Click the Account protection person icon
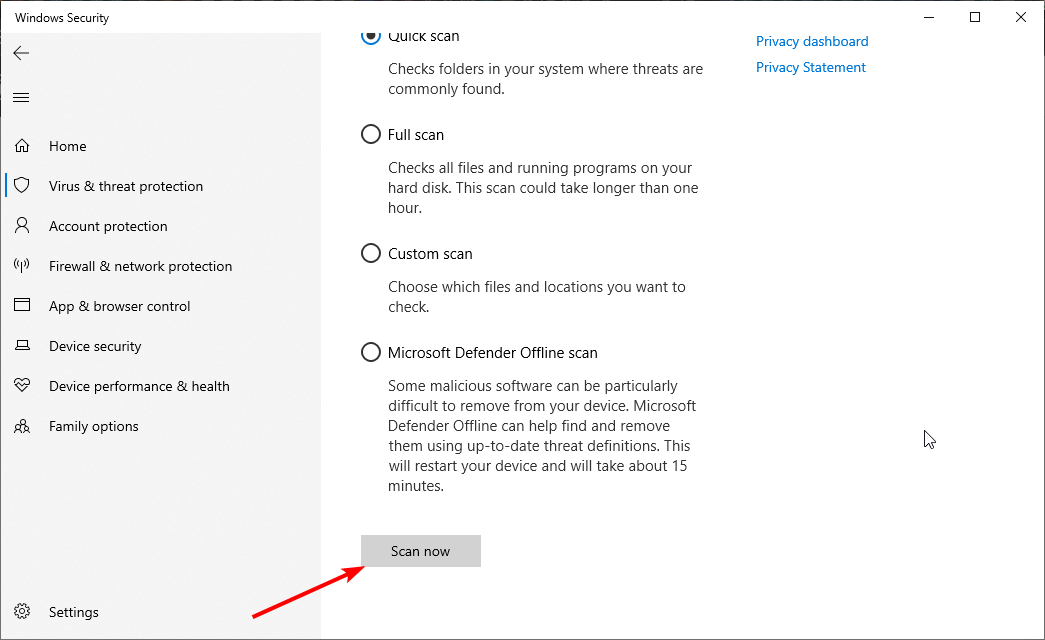Viewport: 1045px width, 640px height. coord(22,225)
